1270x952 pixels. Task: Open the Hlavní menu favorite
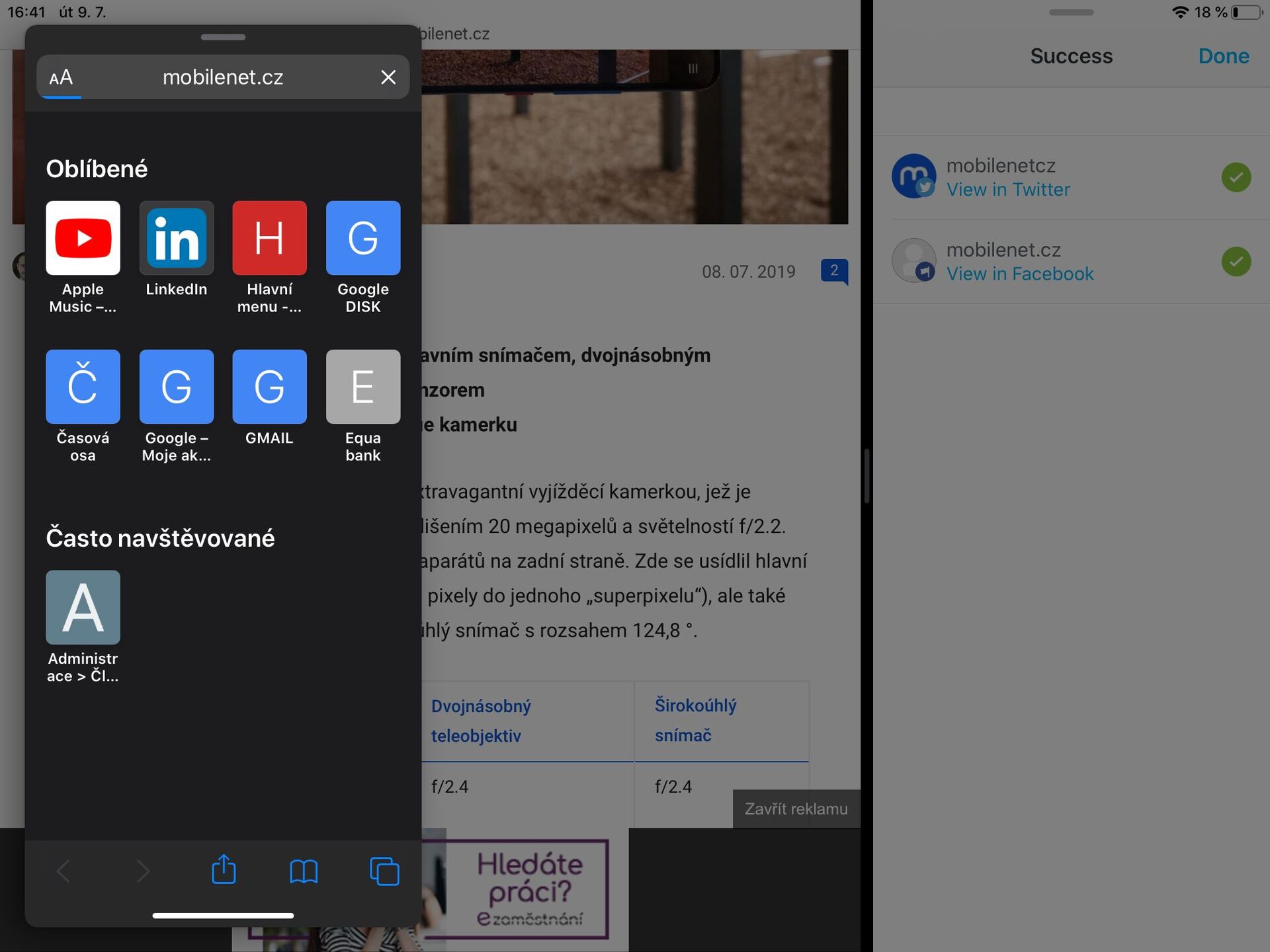click(x=269, y=238)
